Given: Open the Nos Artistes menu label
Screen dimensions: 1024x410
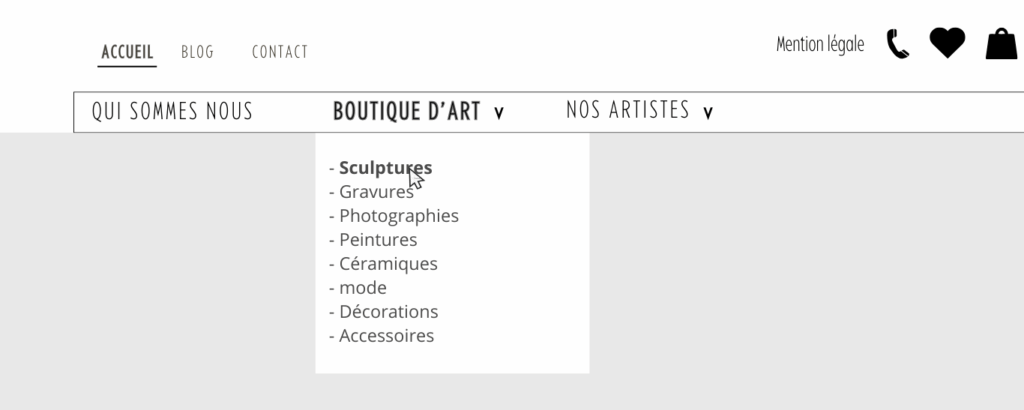Looking at the screenshot, I should click(x=628, y=110).
